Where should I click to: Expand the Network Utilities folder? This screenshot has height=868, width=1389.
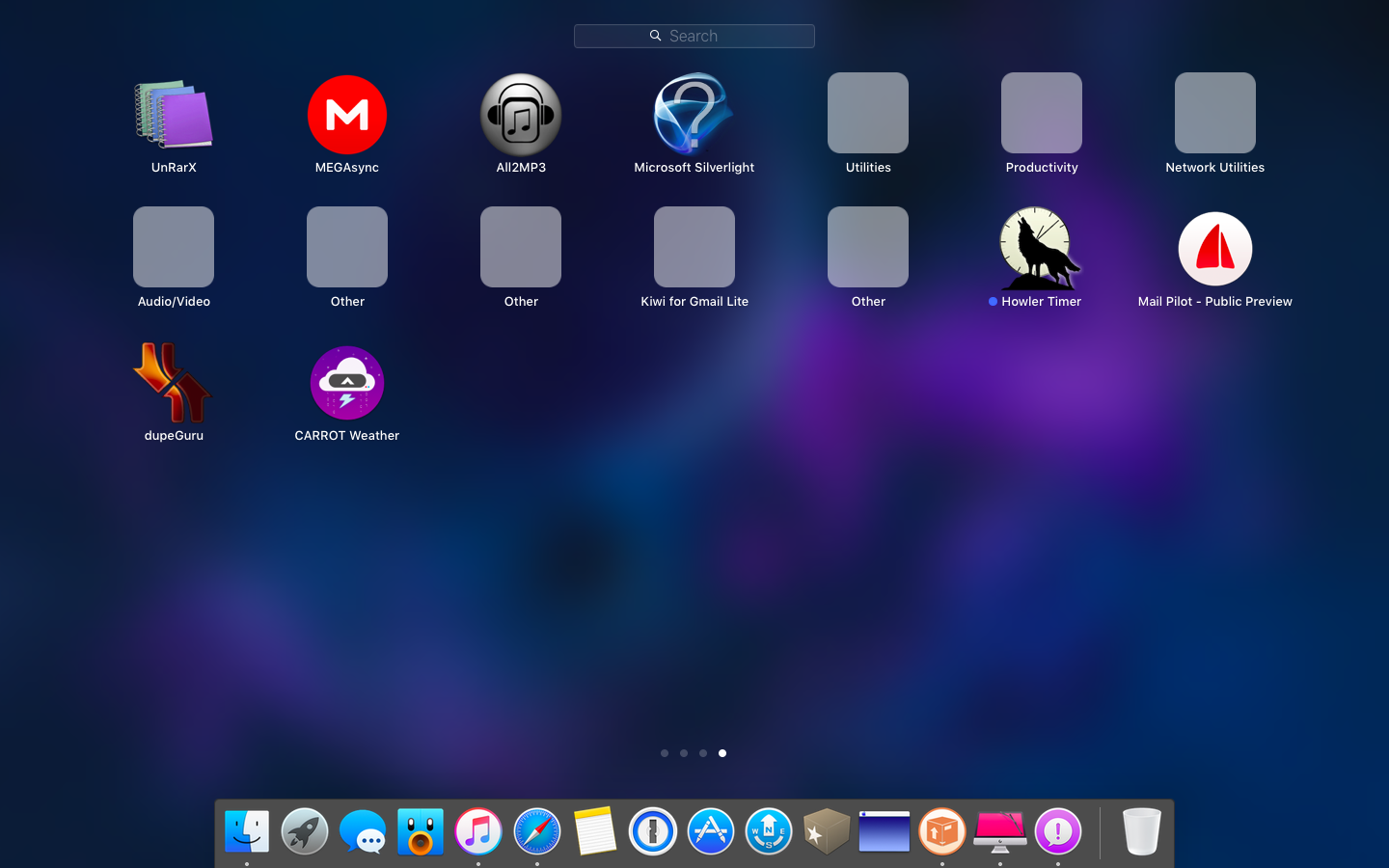[x=1215, y=113]
